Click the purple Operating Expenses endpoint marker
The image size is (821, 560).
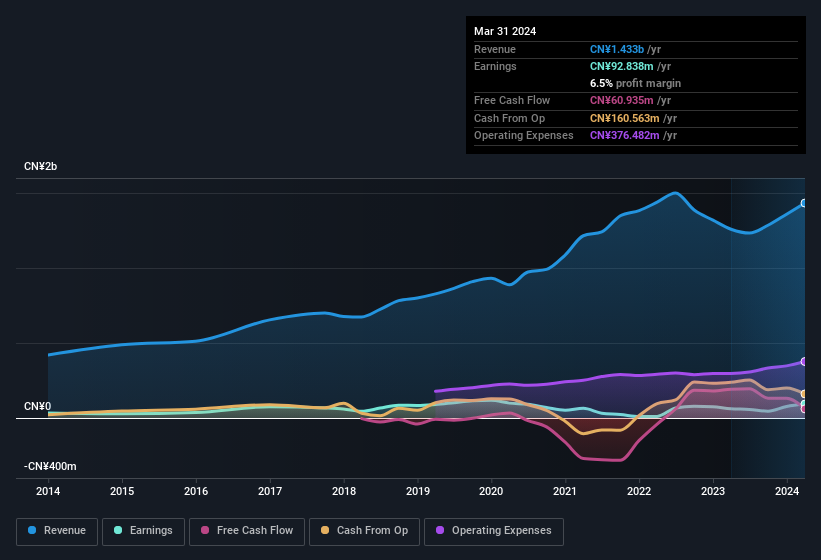pos(804,362)
